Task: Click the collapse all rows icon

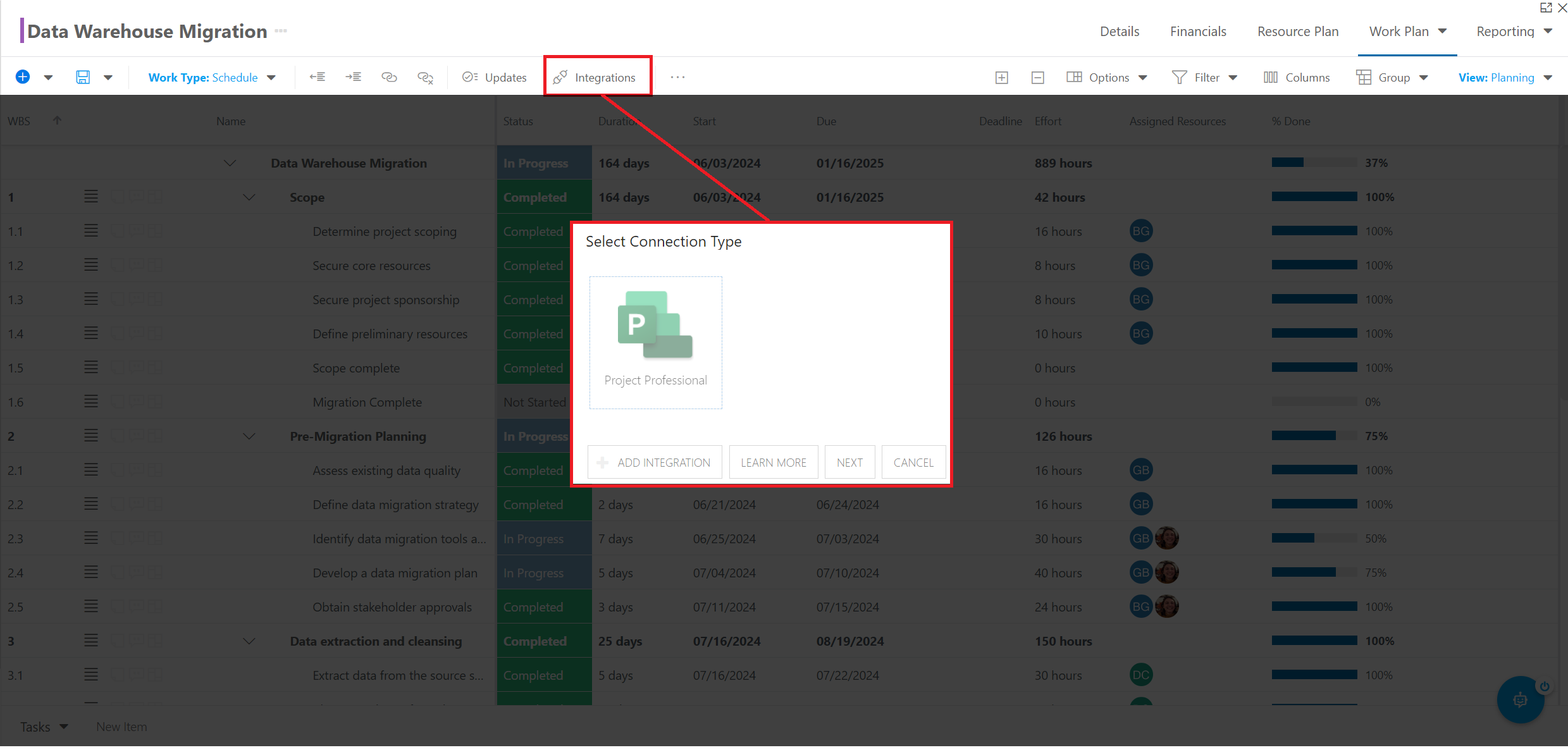Action: pos(1038,77)
